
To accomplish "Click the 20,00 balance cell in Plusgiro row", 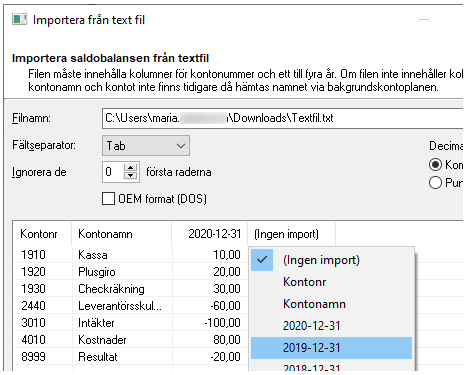I will click(210, 272).
